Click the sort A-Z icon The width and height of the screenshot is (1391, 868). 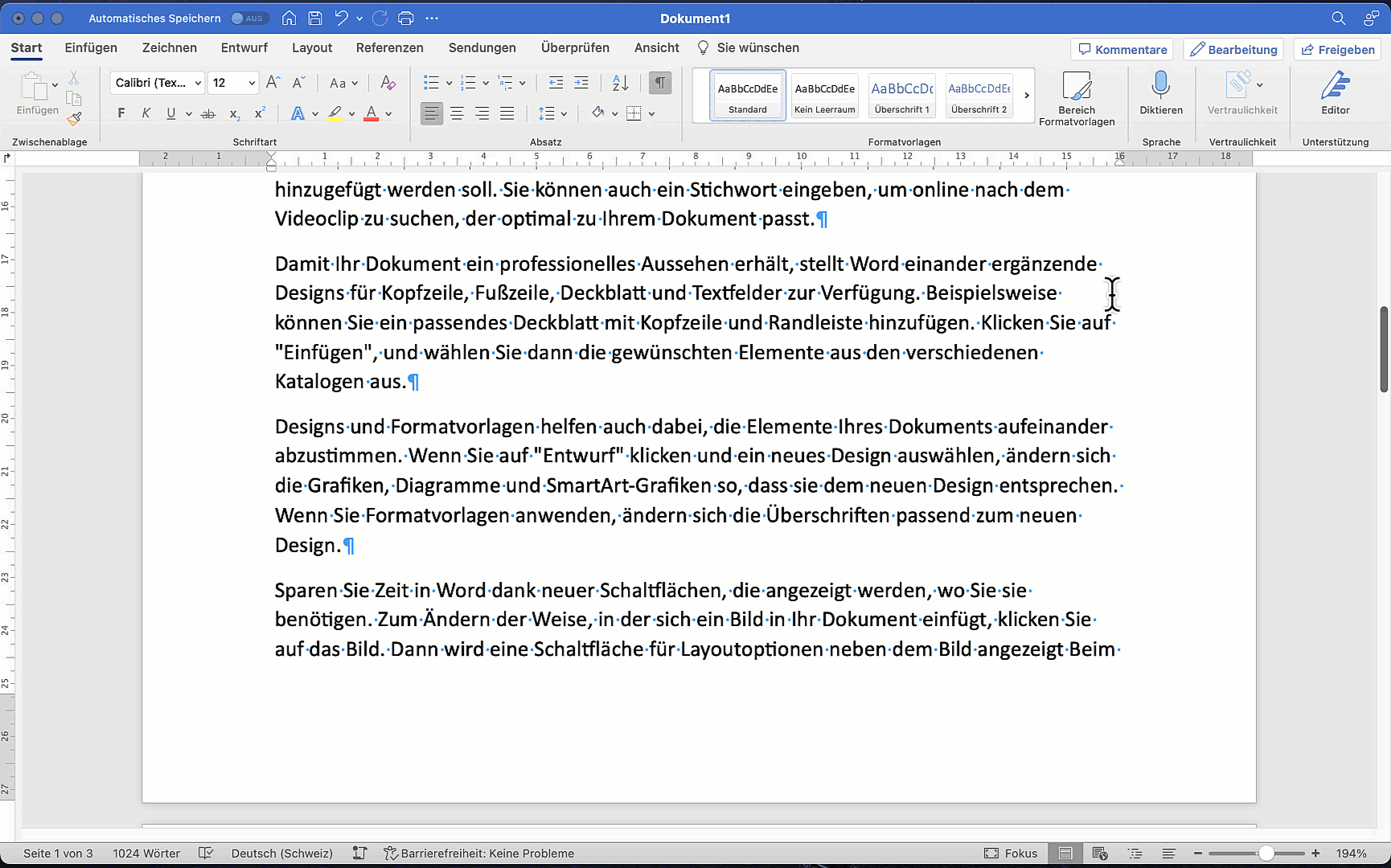(x=620, y=83)
